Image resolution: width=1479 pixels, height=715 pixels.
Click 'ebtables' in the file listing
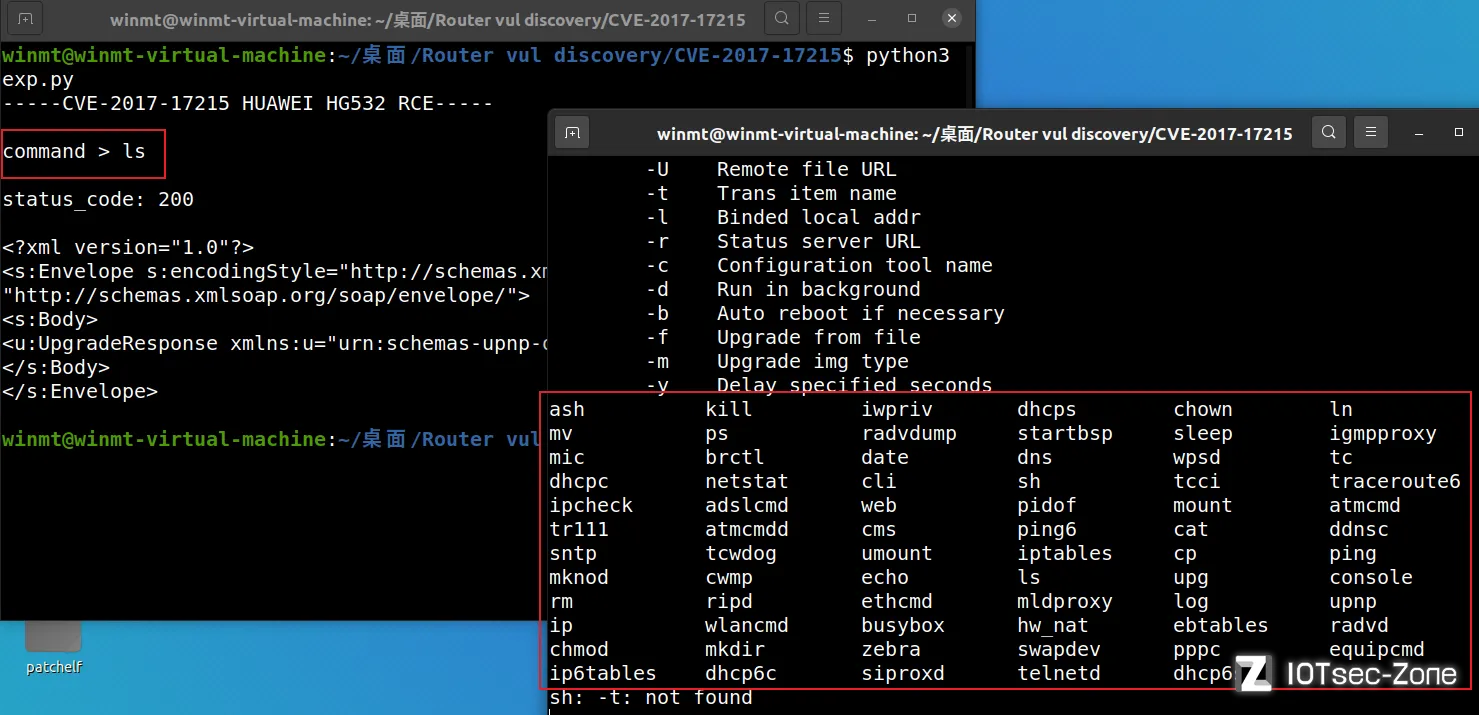1221,626
